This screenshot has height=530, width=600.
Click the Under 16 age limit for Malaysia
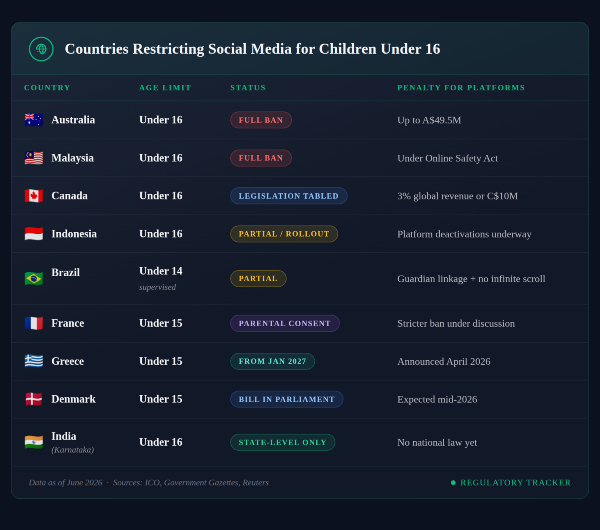coord(161,158)
